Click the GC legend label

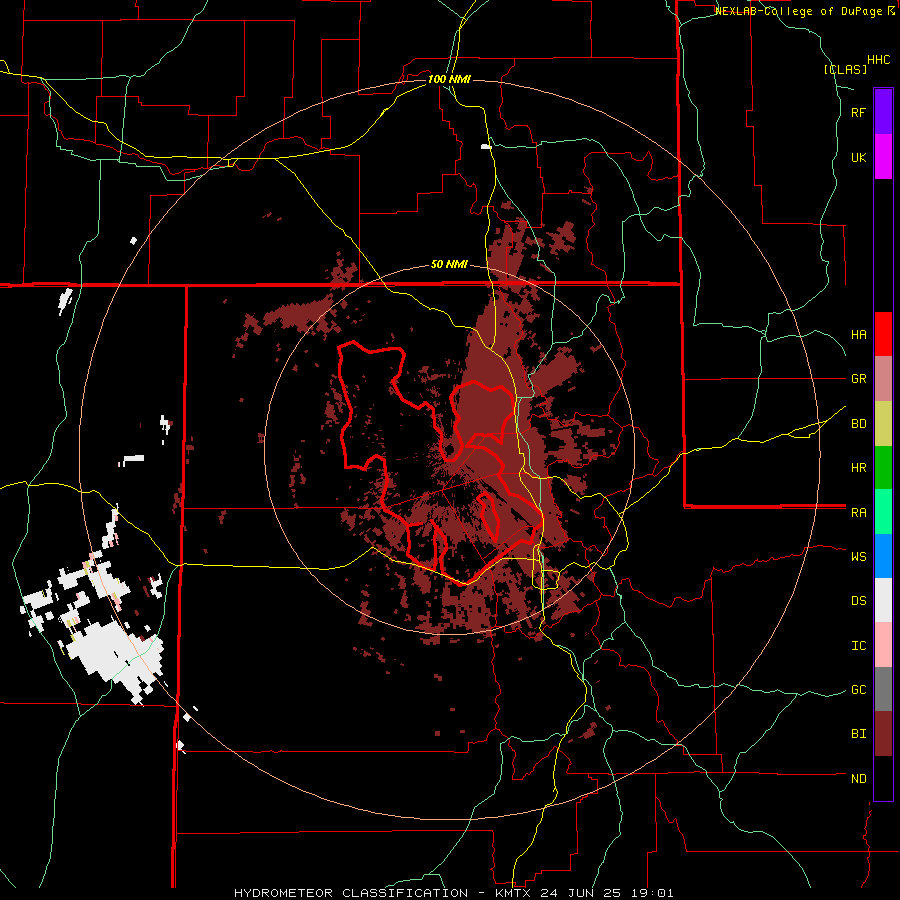[858, 690]
